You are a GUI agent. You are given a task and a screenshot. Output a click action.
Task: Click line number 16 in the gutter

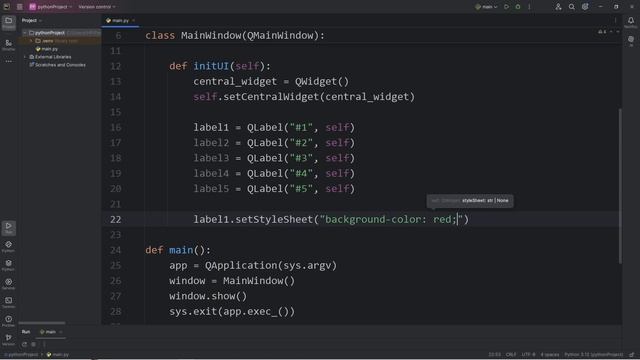[116, 127]
